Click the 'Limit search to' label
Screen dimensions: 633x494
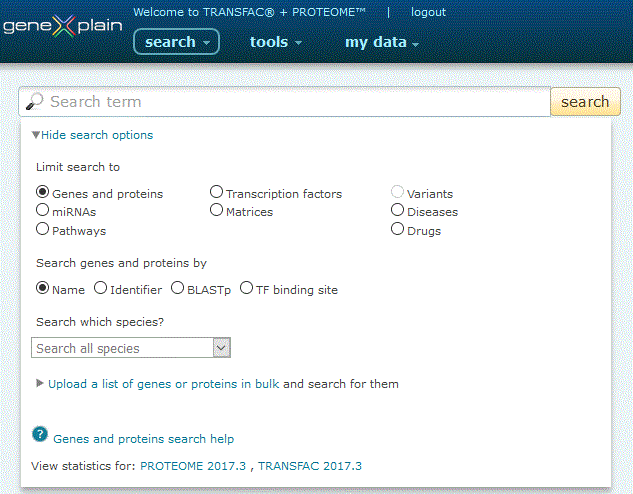[78, 167]
